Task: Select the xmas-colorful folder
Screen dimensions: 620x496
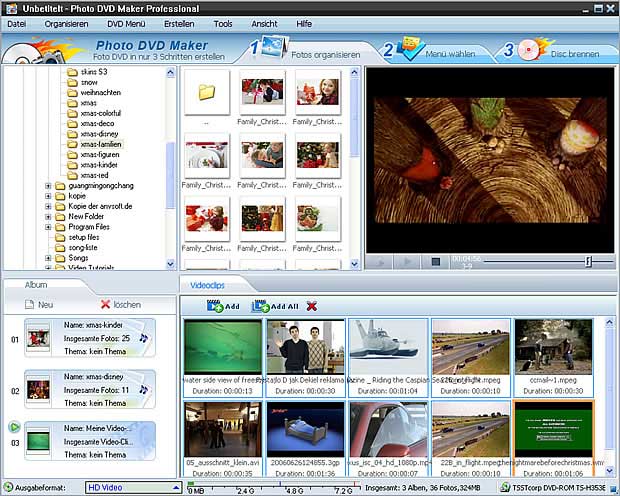Action: point(100,113)
